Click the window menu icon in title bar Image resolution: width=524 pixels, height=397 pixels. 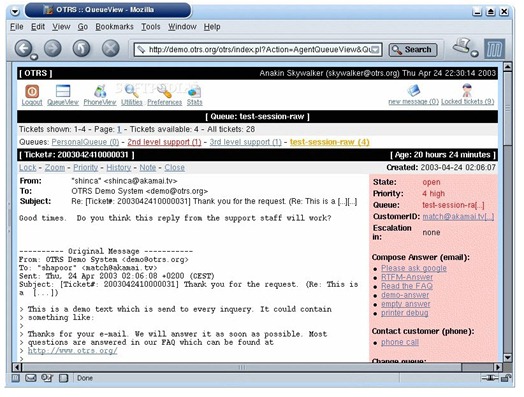15,12
